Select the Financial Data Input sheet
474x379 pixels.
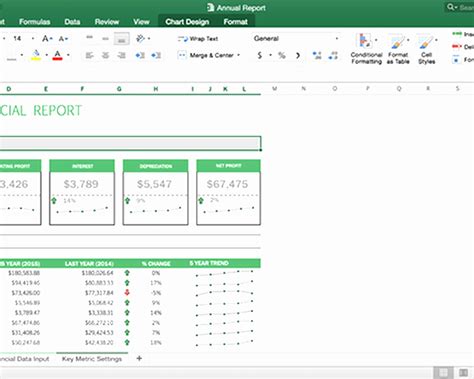click(x=25, y=359)
